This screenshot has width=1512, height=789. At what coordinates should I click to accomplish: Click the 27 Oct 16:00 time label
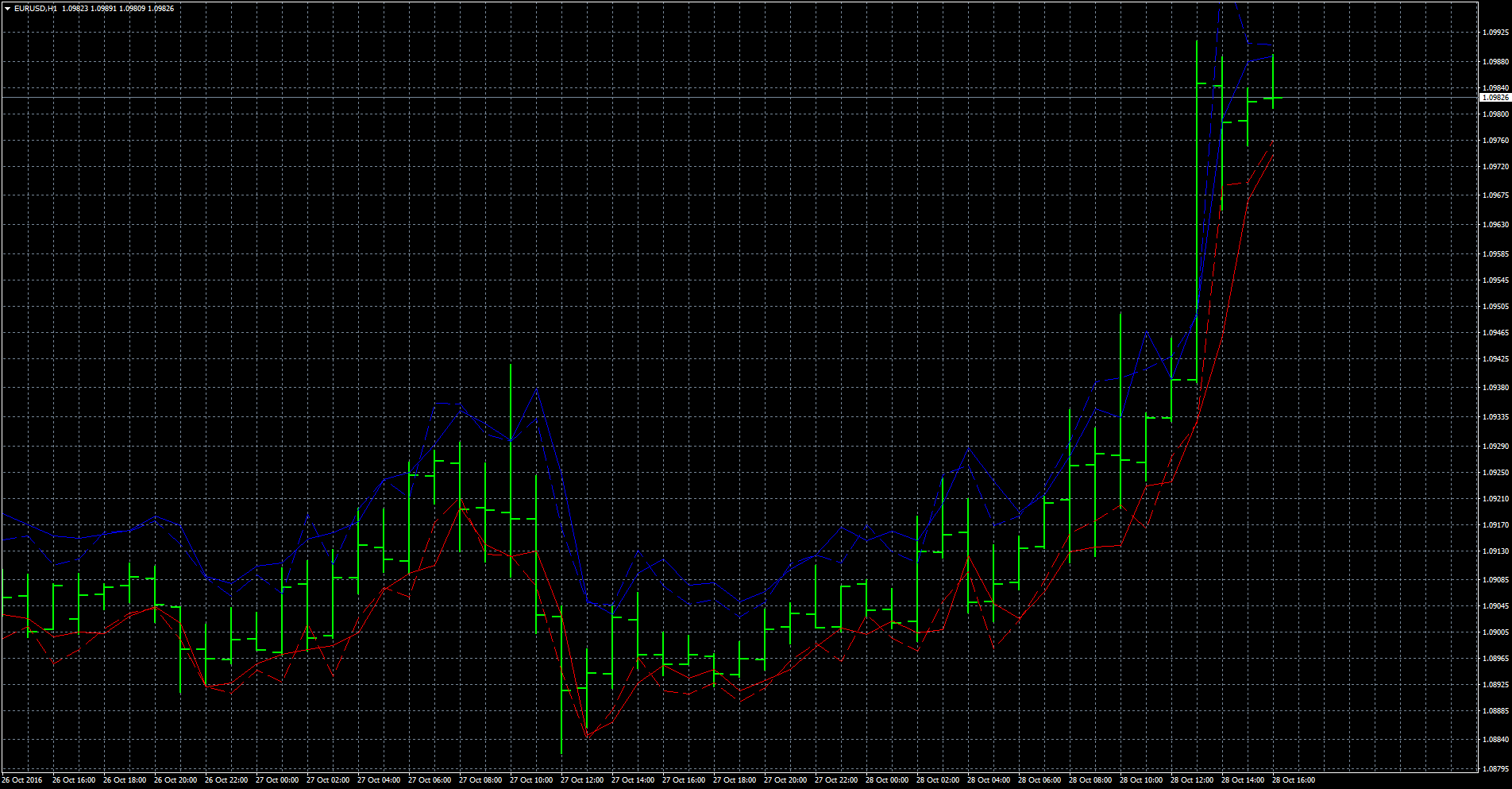point(684,780)
